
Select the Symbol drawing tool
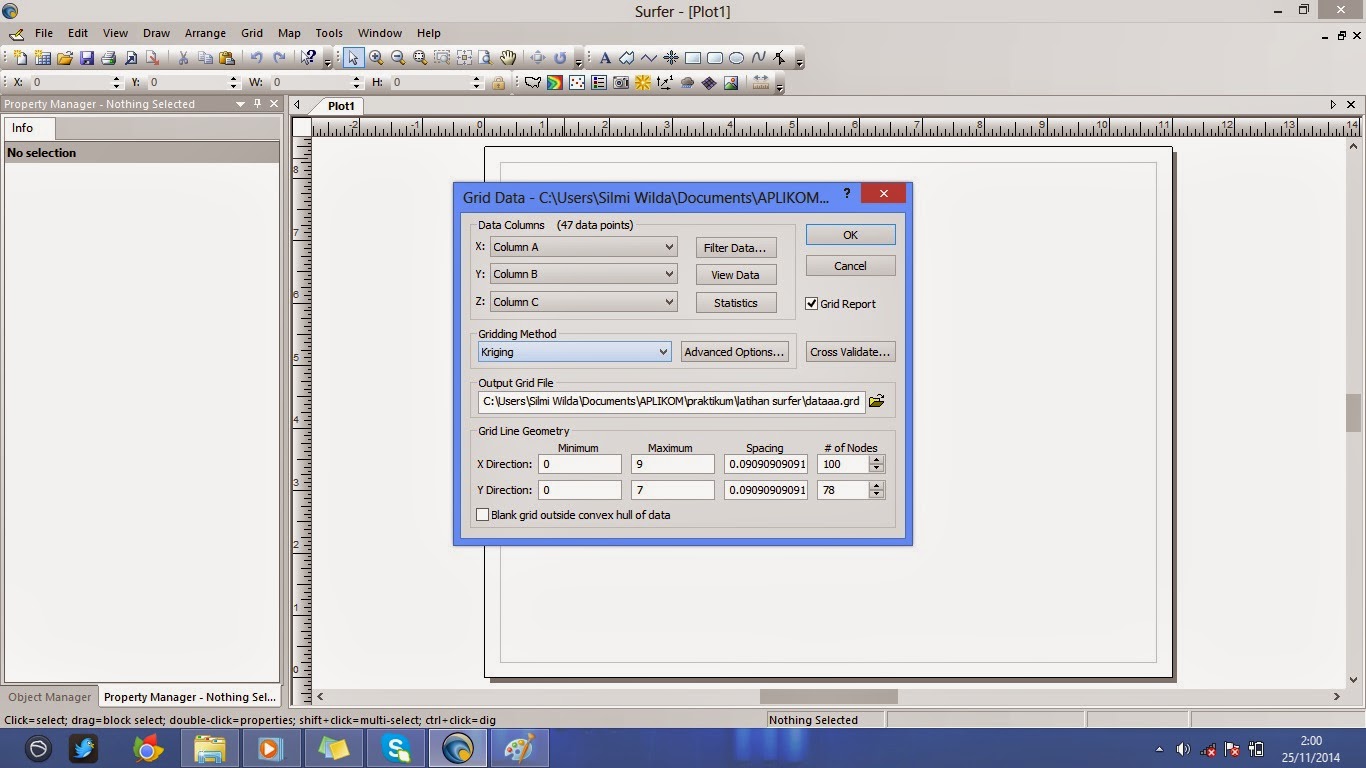(671, 58)
